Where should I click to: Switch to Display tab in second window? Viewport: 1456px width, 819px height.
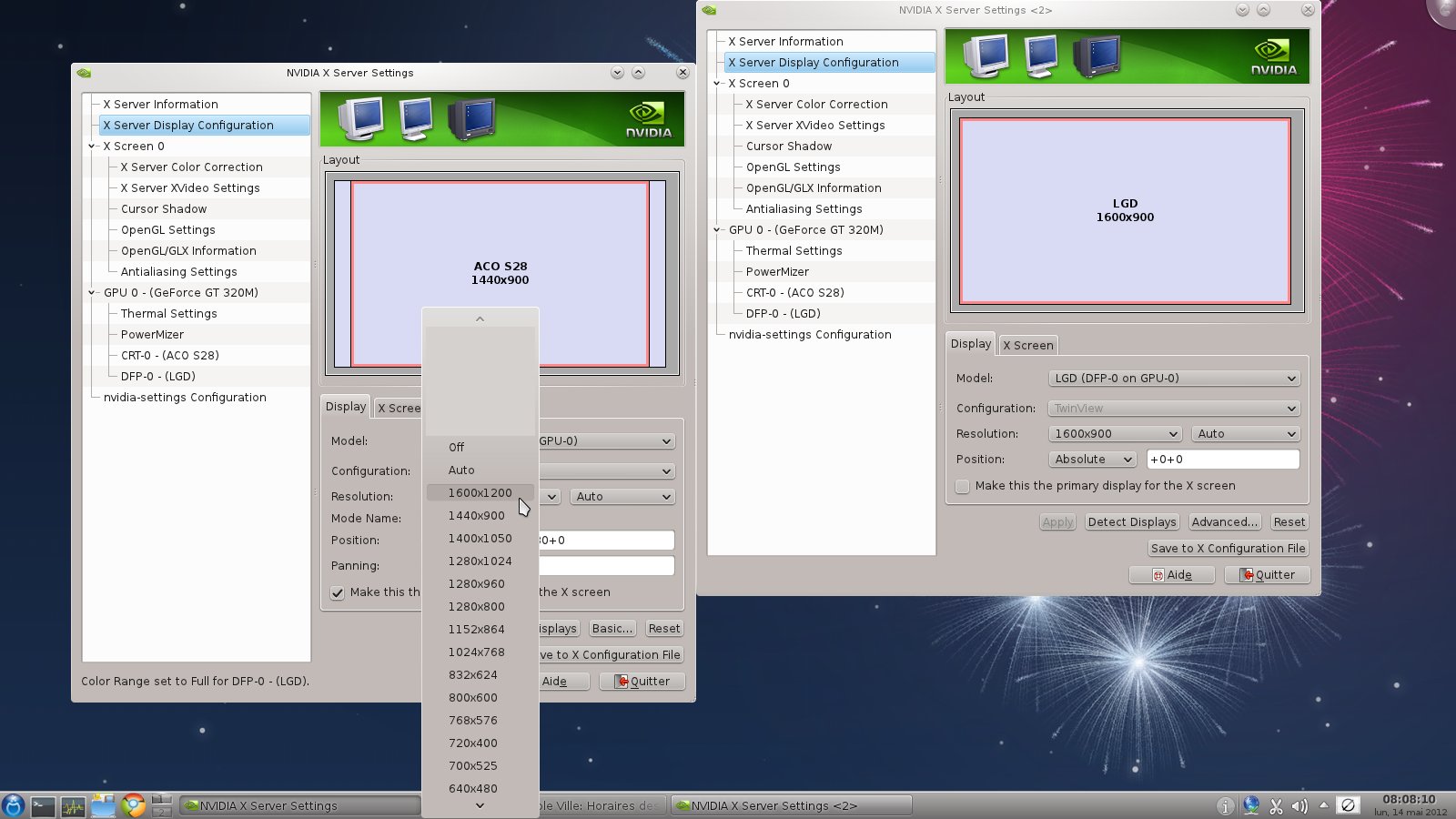click(971, 344)
